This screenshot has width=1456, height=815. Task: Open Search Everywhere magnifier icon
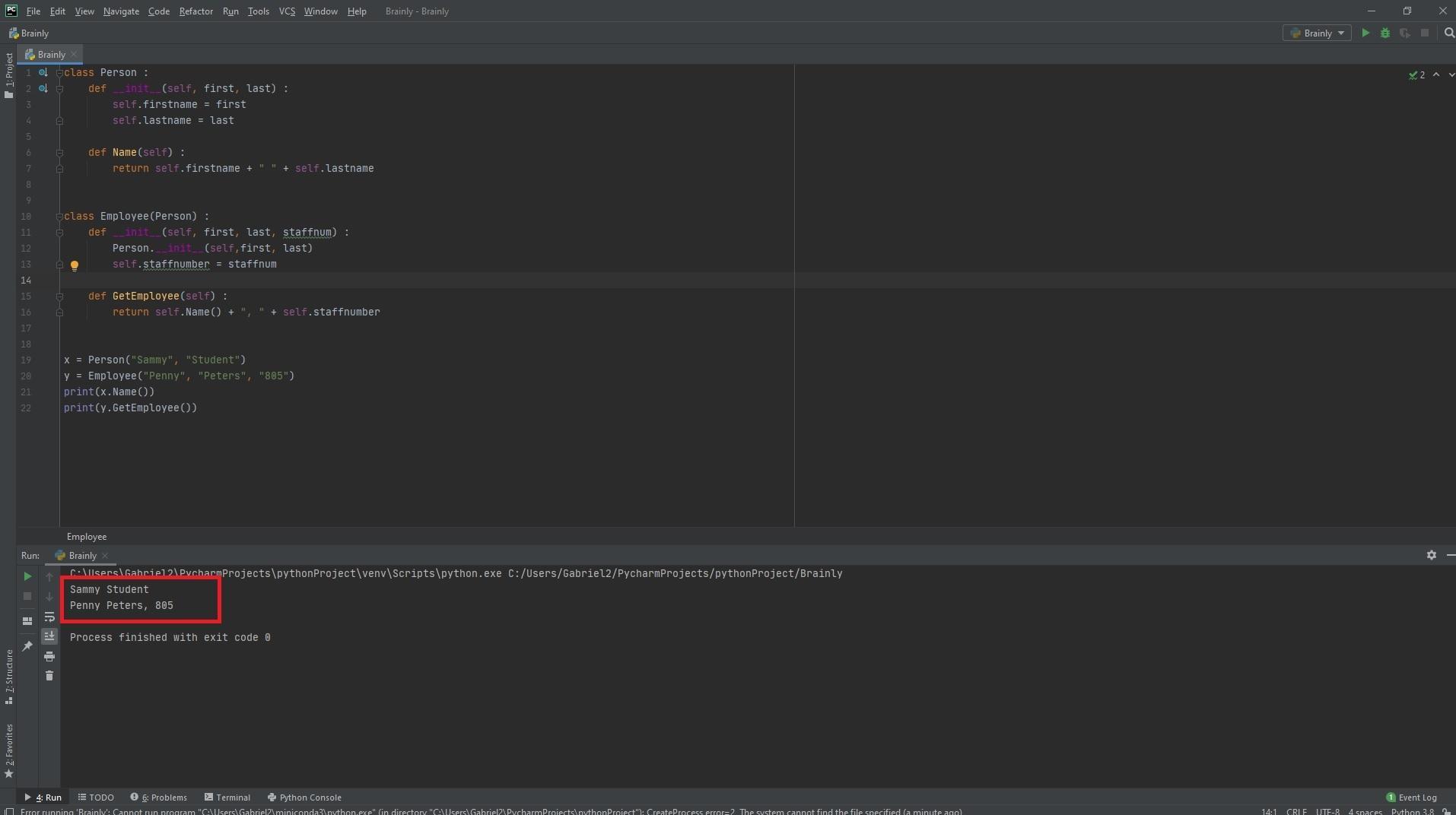click(x=1448, y=33)
